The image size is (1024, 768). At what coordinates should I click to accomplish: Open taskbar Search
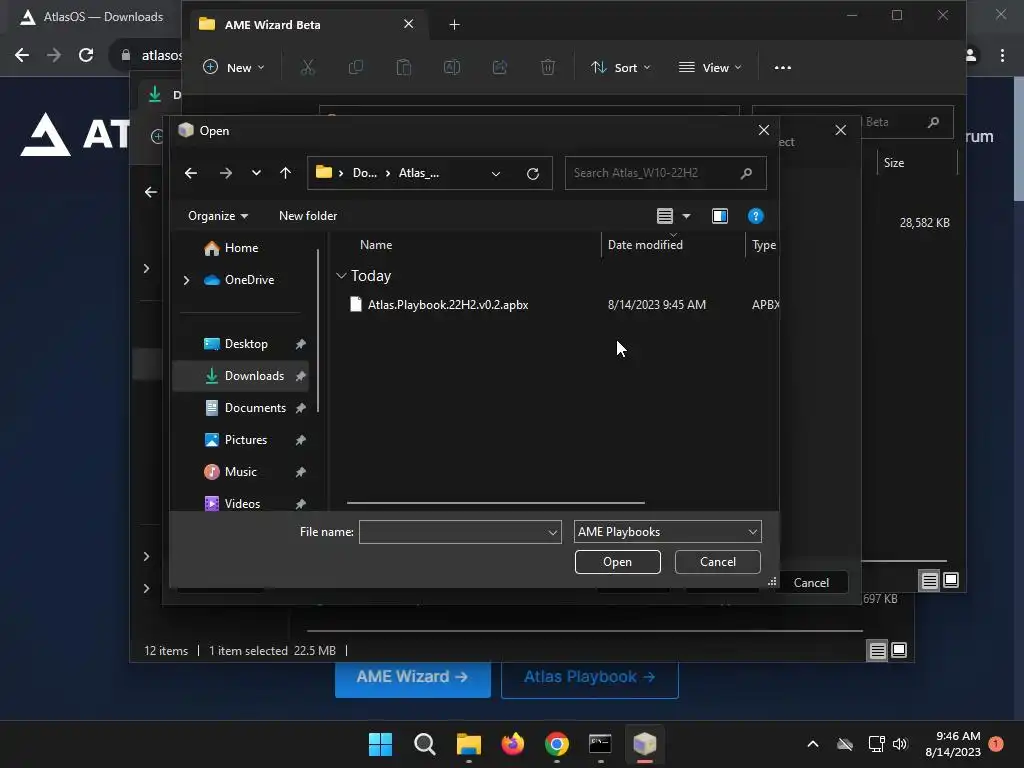tap(424, 744)
